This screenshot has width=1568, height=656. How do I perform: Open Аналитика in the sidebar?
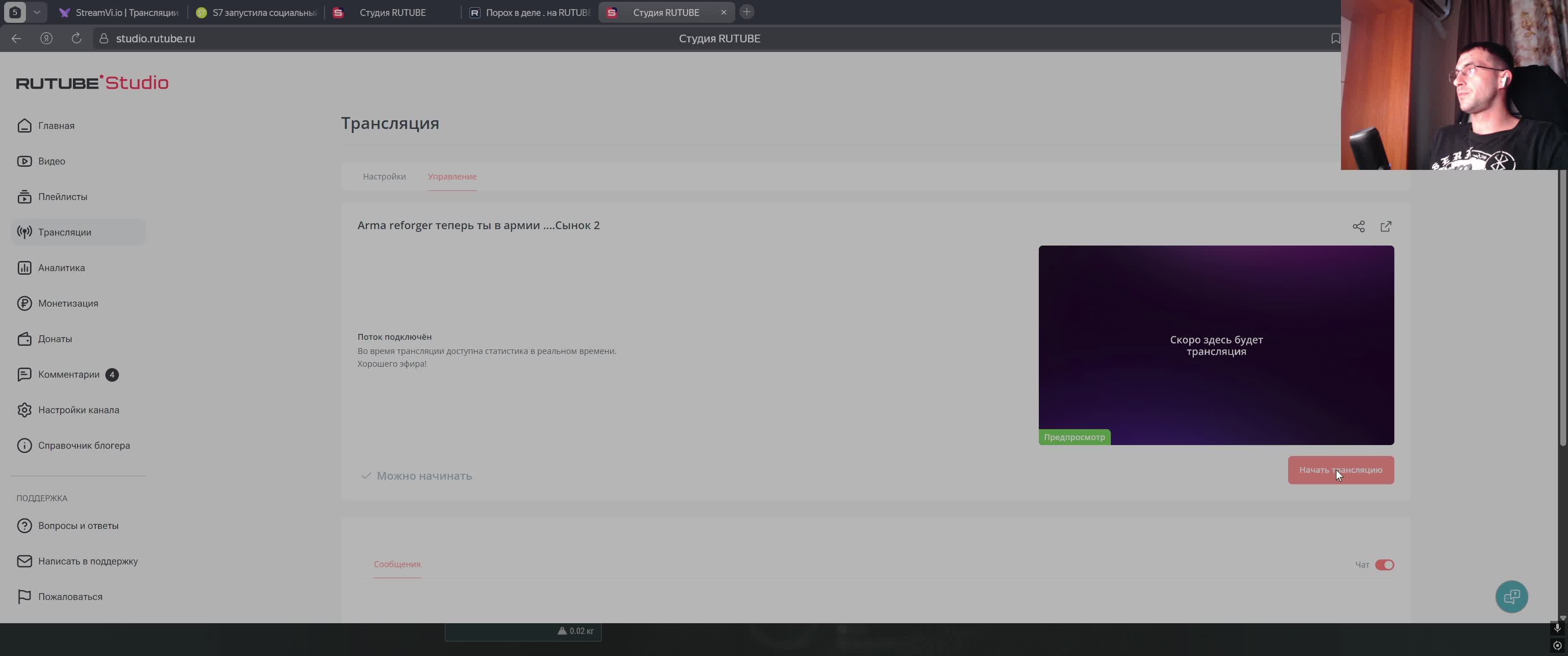61,268
